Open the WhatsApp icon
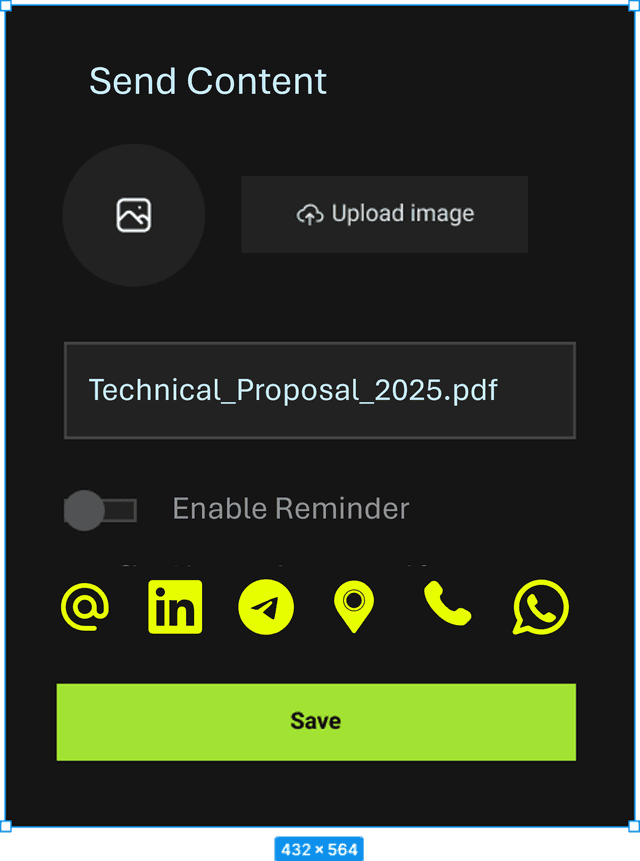Screen dimensions: 640x861 [541, 607]
